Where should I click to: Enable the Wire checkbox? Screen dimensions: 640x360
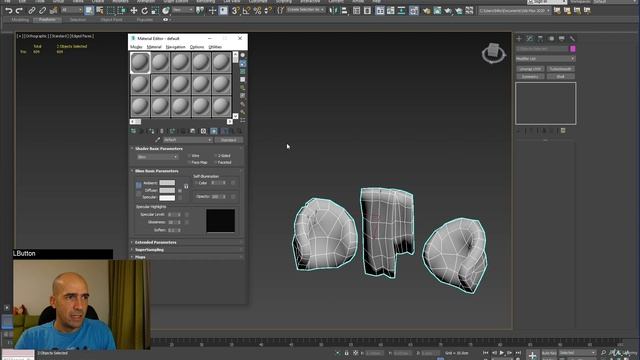(190, 156)
